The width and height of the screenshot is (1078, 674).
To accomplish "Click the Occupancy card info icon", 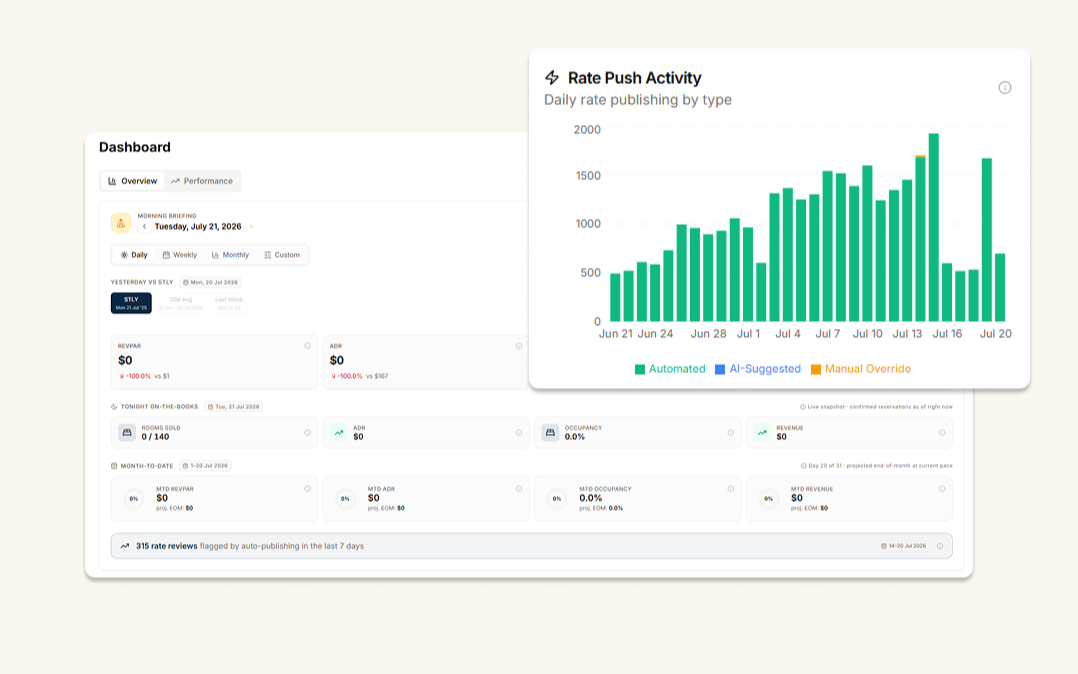I will click(x=730, y=433).
